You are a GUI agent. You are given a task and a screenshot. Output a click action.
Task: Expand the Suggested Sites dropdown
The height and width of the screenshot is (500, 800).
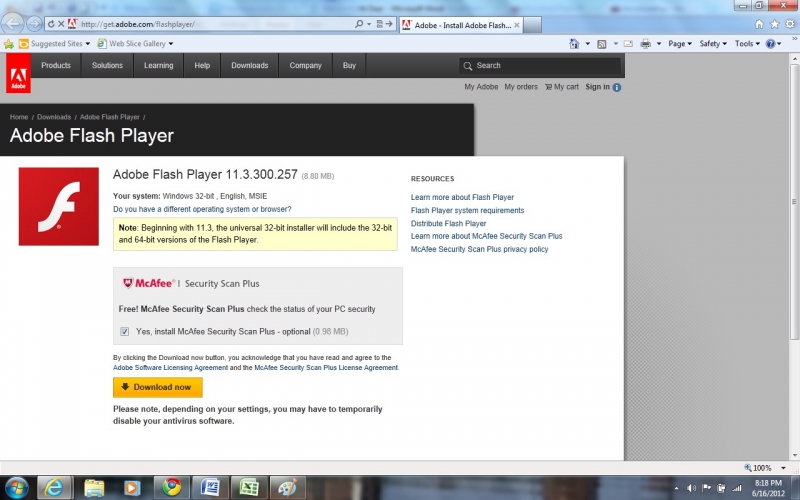click(59, 44)
